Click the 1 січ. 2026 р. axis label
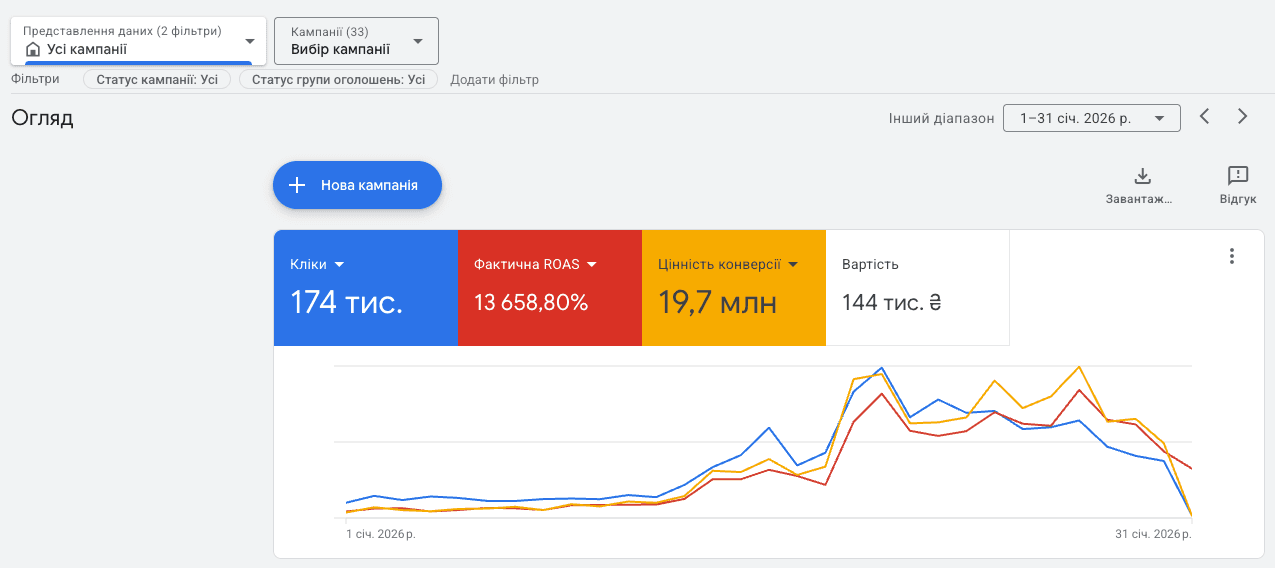Image resolution: width=1275 pixels, height=568 pixels. [381, 534]
